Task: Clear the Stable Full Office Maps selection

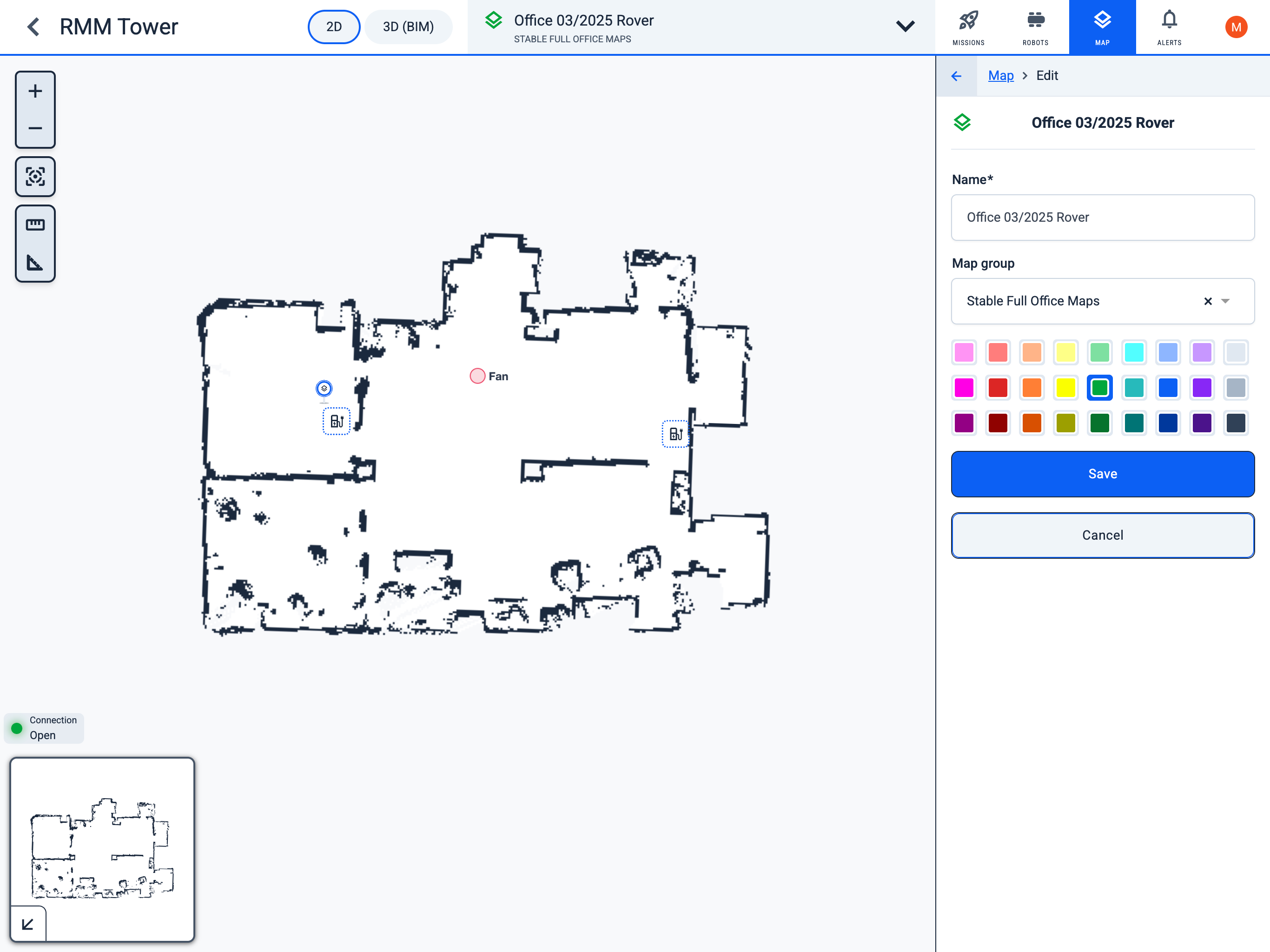Action: click(1207, 301)
